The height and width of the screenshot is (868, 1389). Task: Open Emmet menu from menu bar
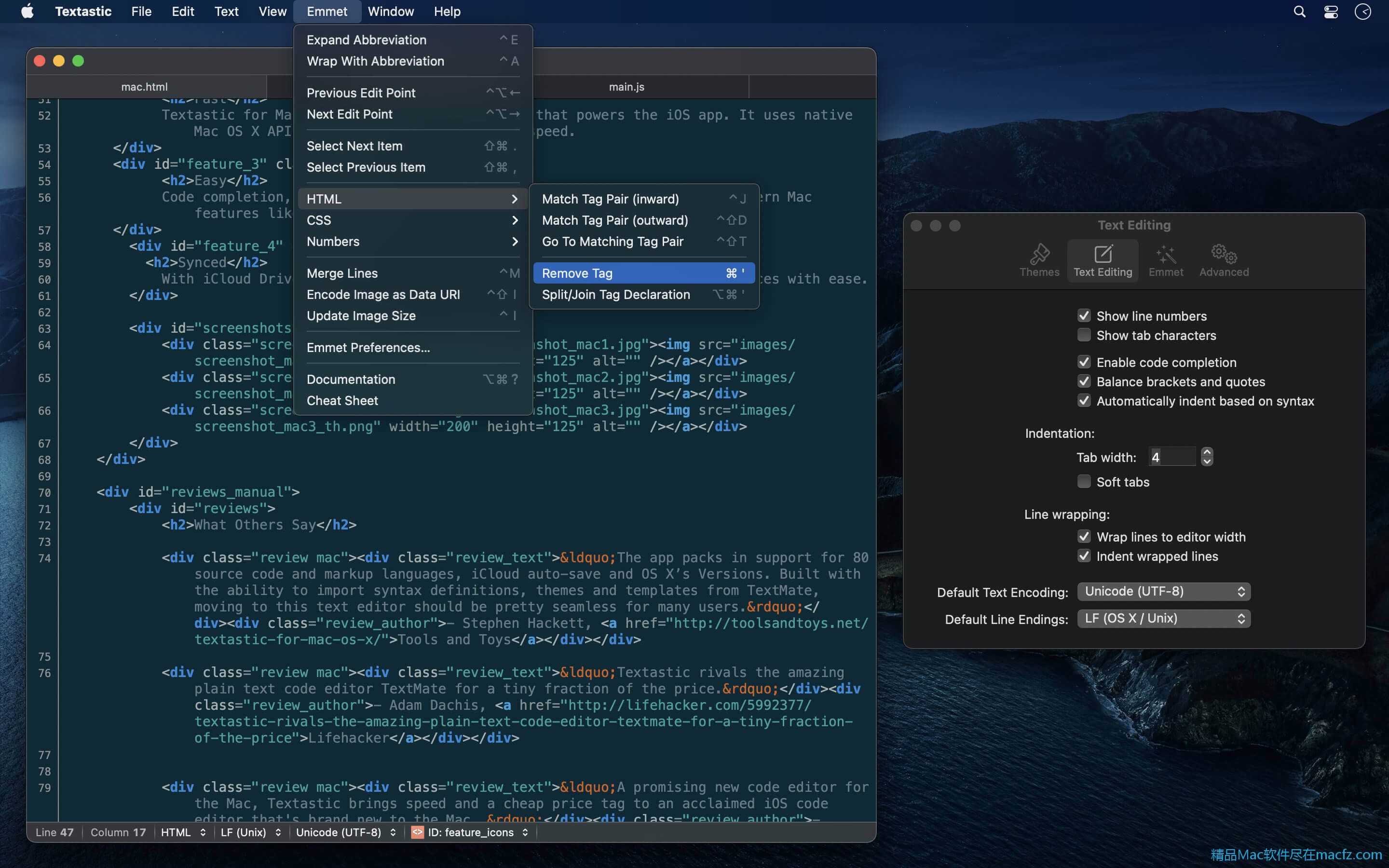[x=327, y=11]
